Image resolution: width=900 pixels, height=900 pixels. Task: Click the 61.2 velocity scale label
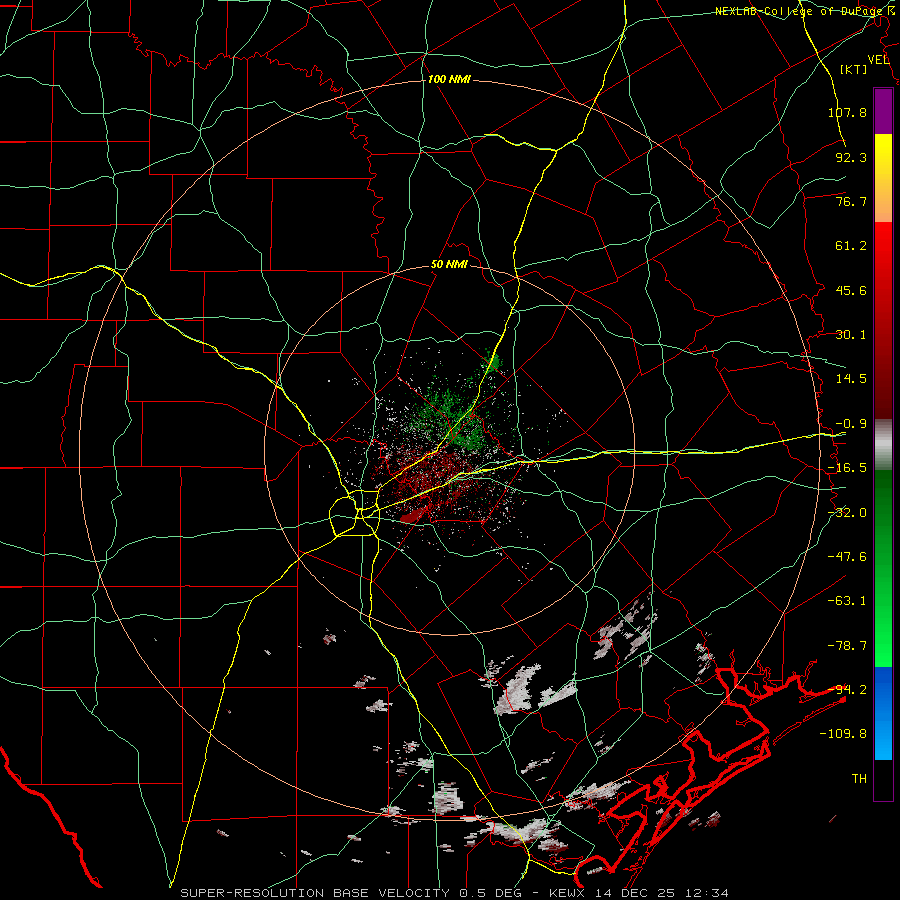[x=851, y=246]
